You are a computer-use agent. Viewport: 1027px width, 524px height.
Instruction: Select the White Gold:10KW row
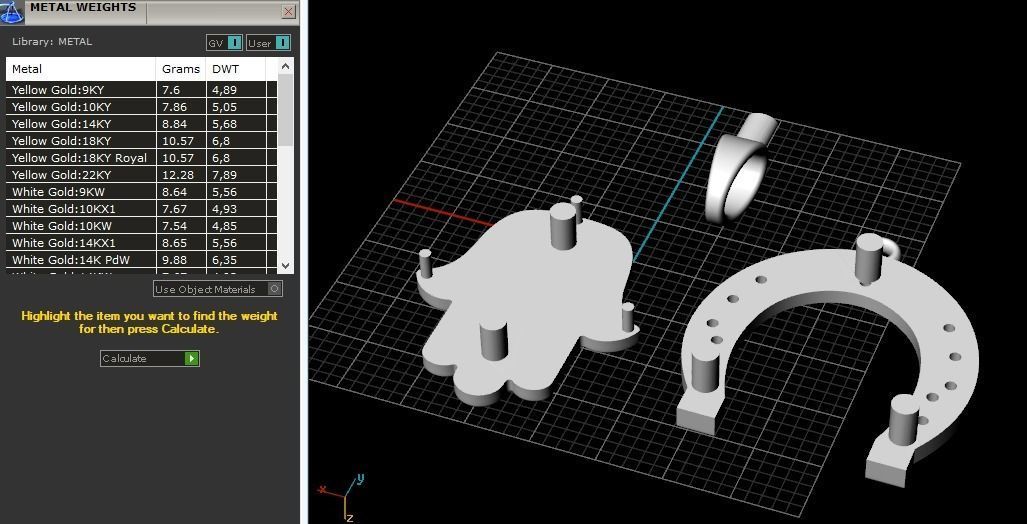pos(141,226)
